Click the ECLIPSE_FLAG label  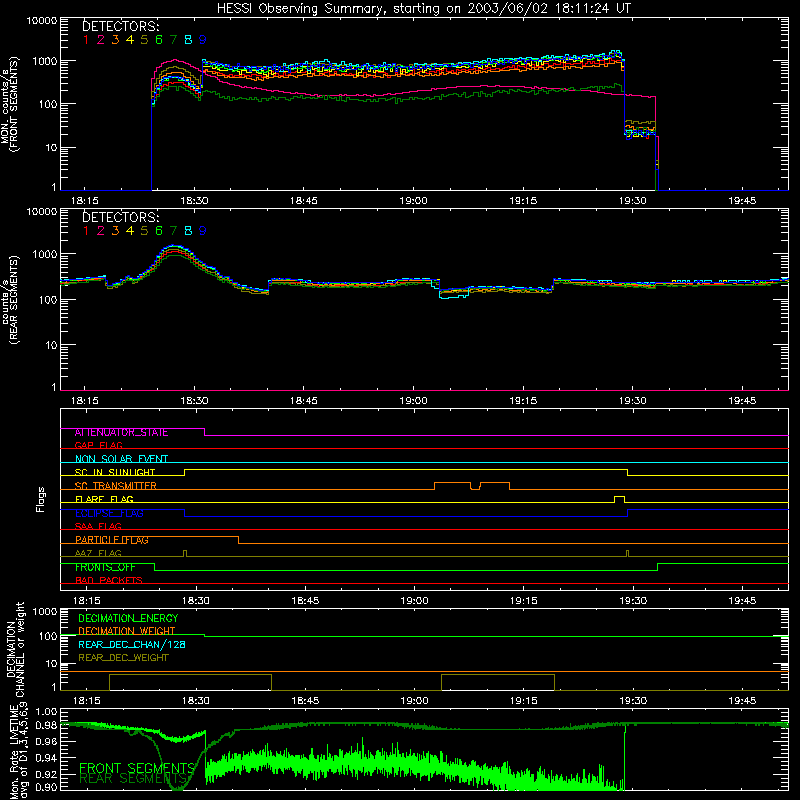tap(109, 513)
